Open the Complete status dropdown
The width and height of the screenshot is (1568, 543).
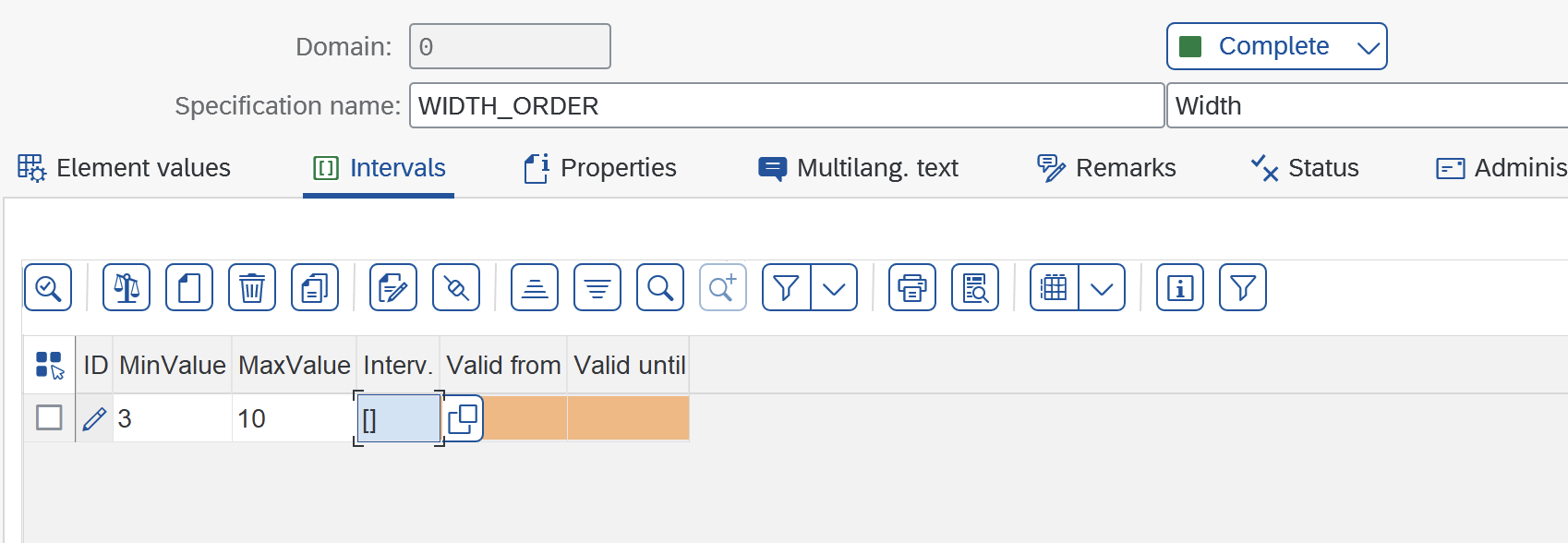1277,45
